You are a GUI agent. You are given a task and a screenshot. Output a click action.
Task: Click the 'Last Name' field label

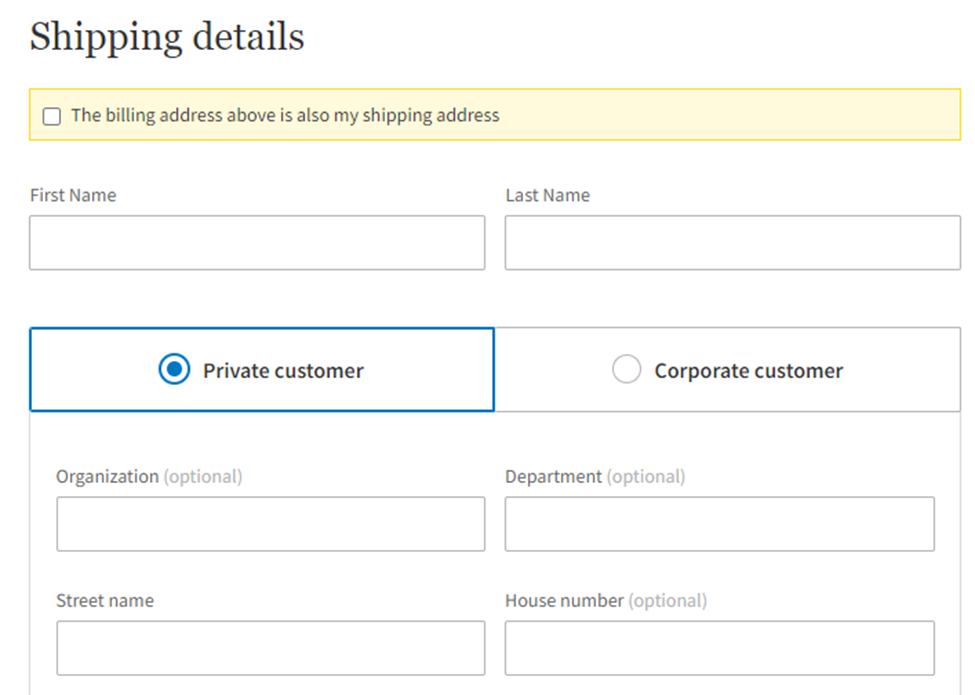click(547, 196)
